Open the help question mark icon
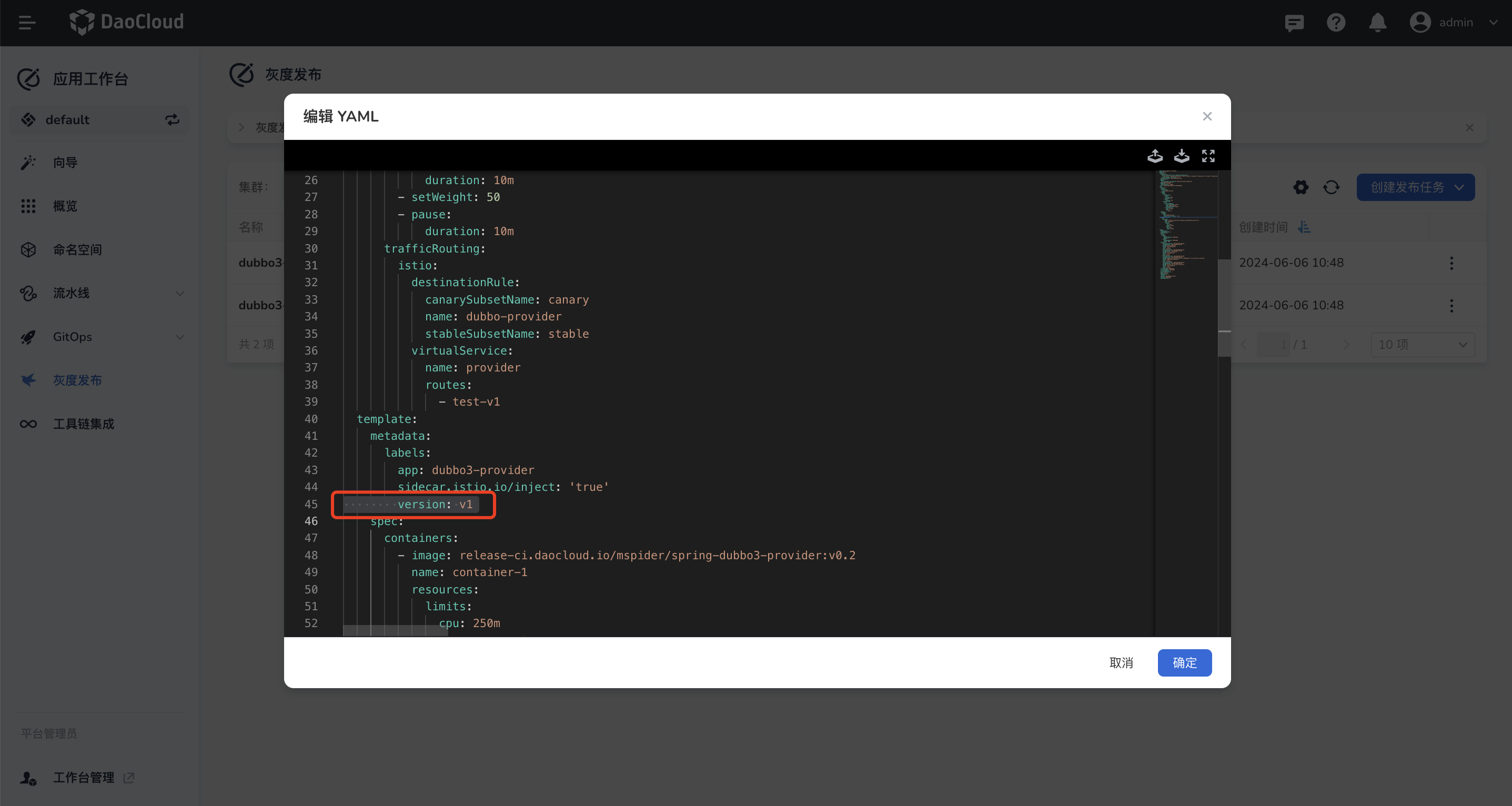 click(x=1336, y=22)
